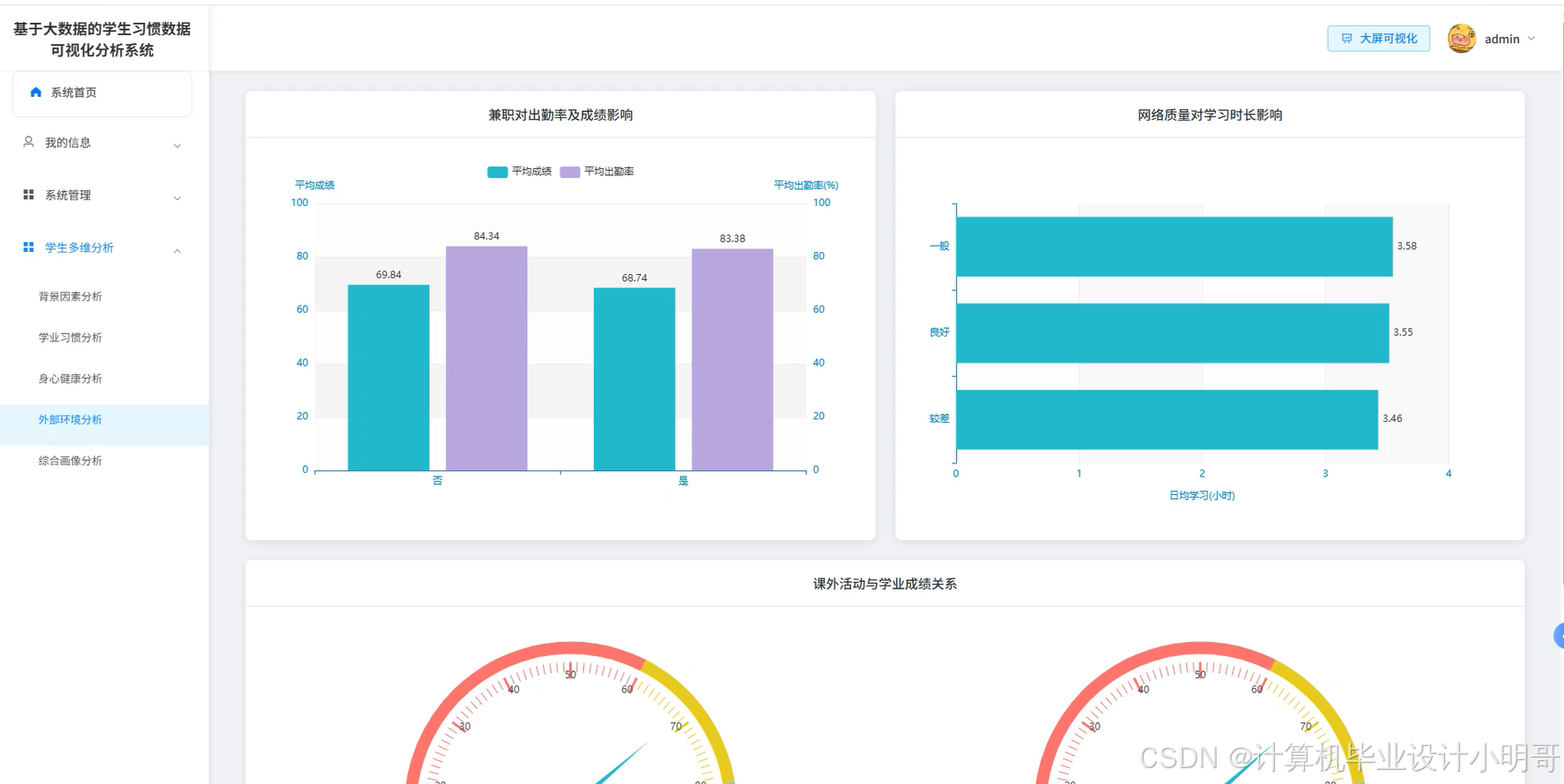
Task: Collapse the 学生多维分析 menu chevron
Action: tap(177, 251)
